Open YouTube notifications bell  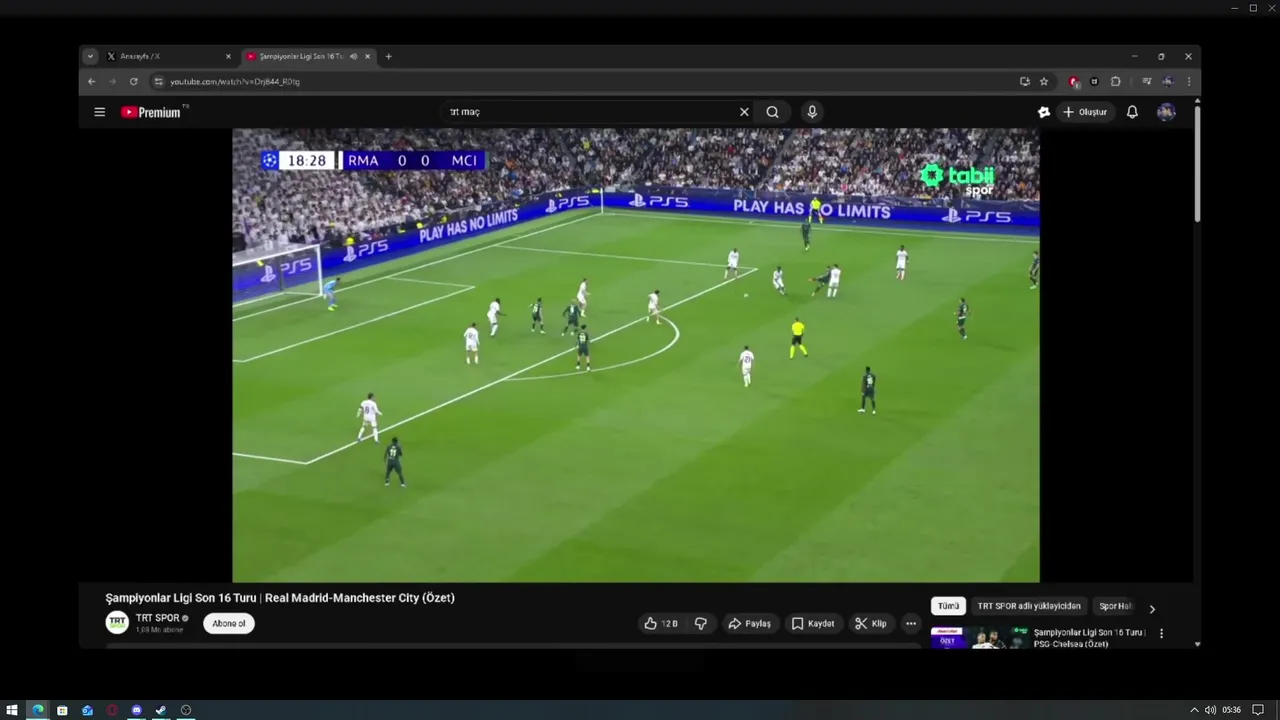point(1132,112)
